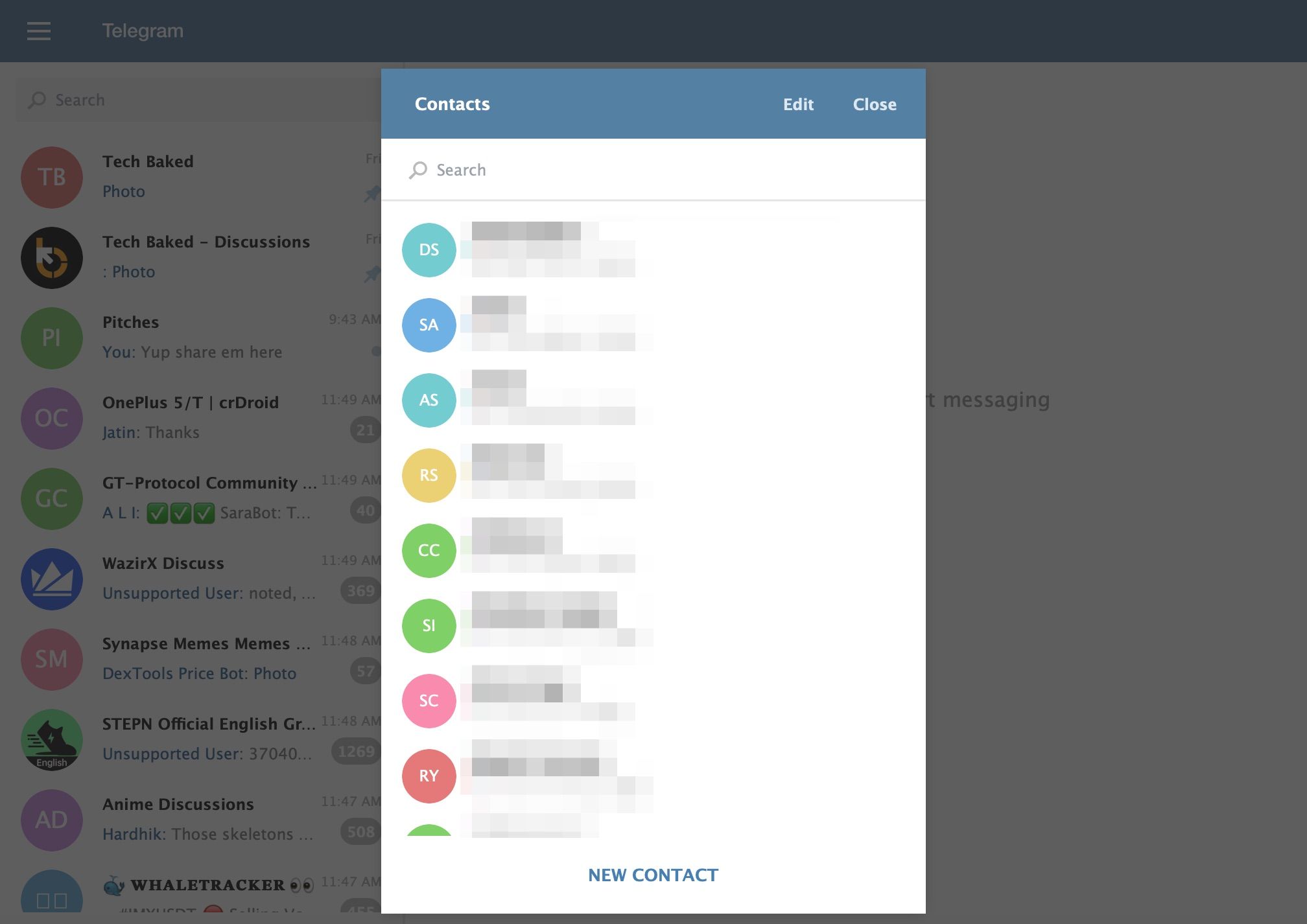
Task: Select the SI contact avatar
Action: click(429, 626)
